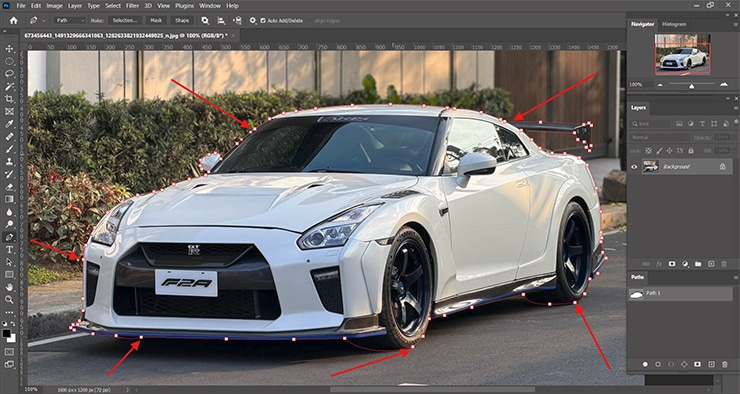Select the Horizontal Type tool
This screenshot has width=740, height=394.
[9, 249]
